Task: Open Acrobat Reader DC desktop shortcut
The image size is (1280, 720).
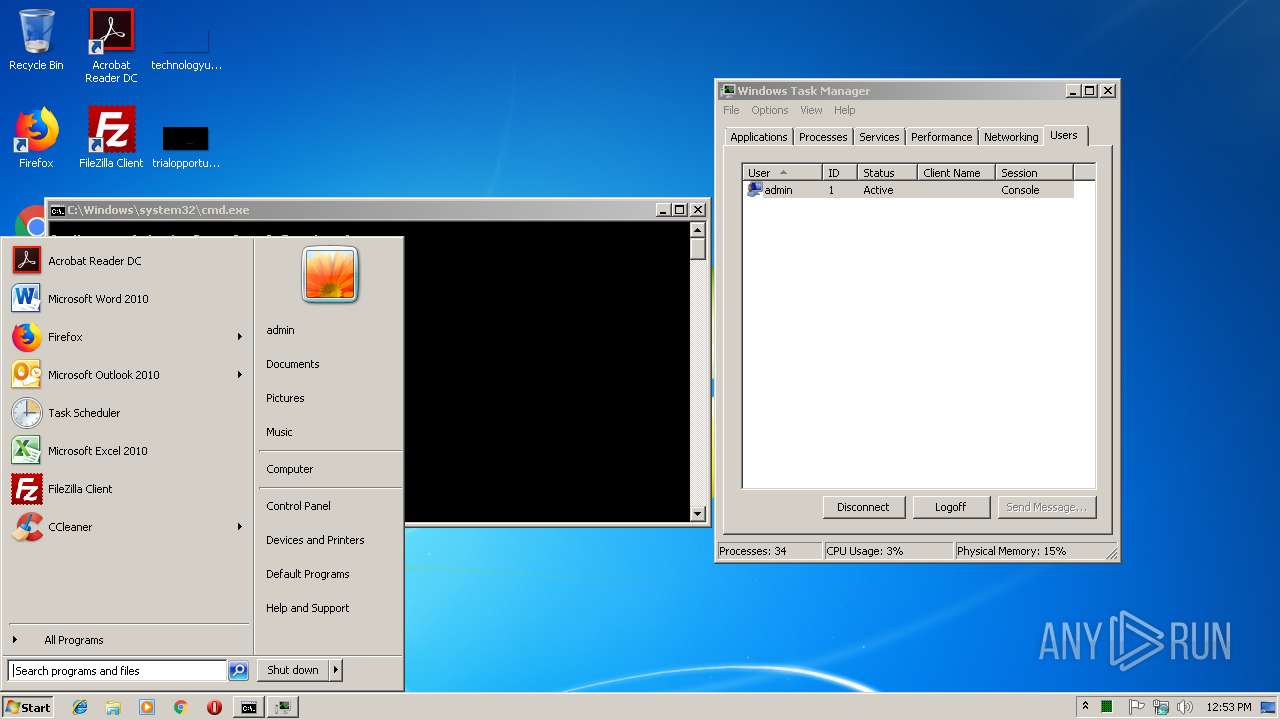Action: click(x=111, y=45)
